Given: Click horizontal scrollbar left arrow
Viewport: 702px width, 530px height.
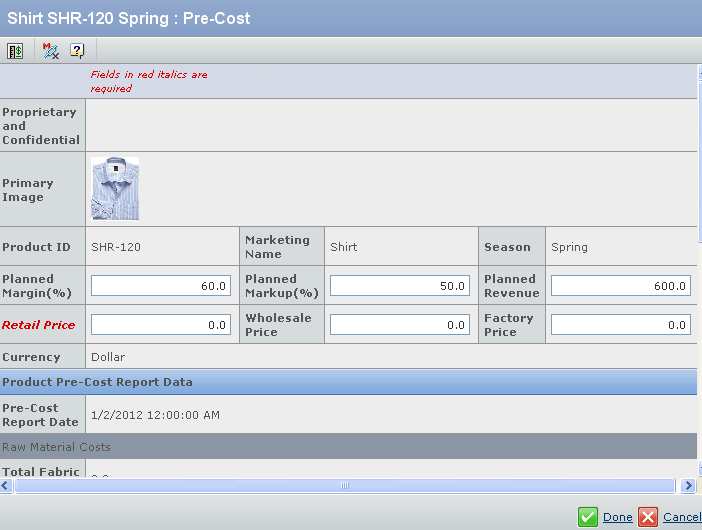Looking at the screenshot, I should (x=7, y=485).
